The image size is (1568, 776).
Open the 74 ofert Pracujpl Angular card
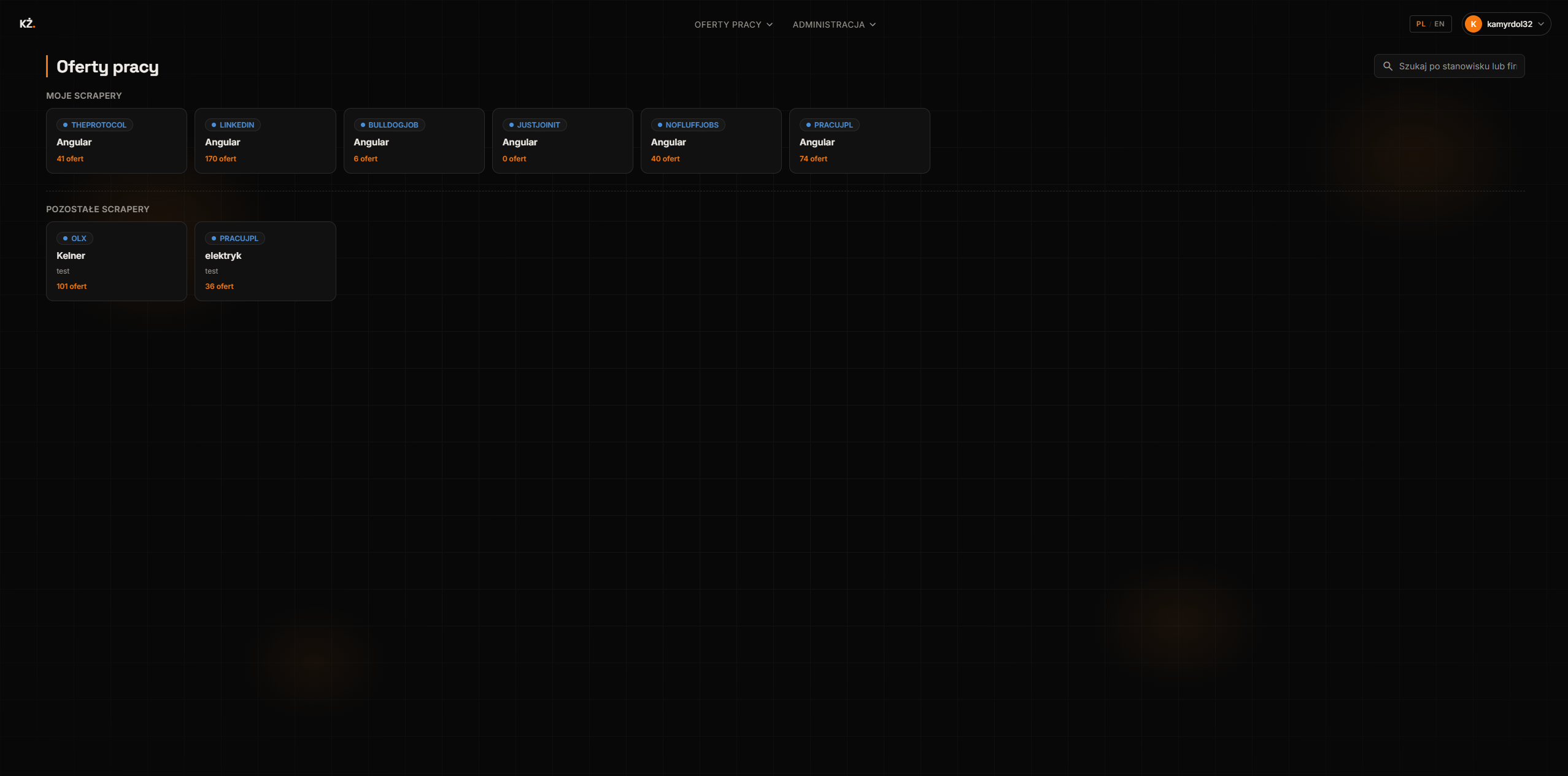pos(859,141)
